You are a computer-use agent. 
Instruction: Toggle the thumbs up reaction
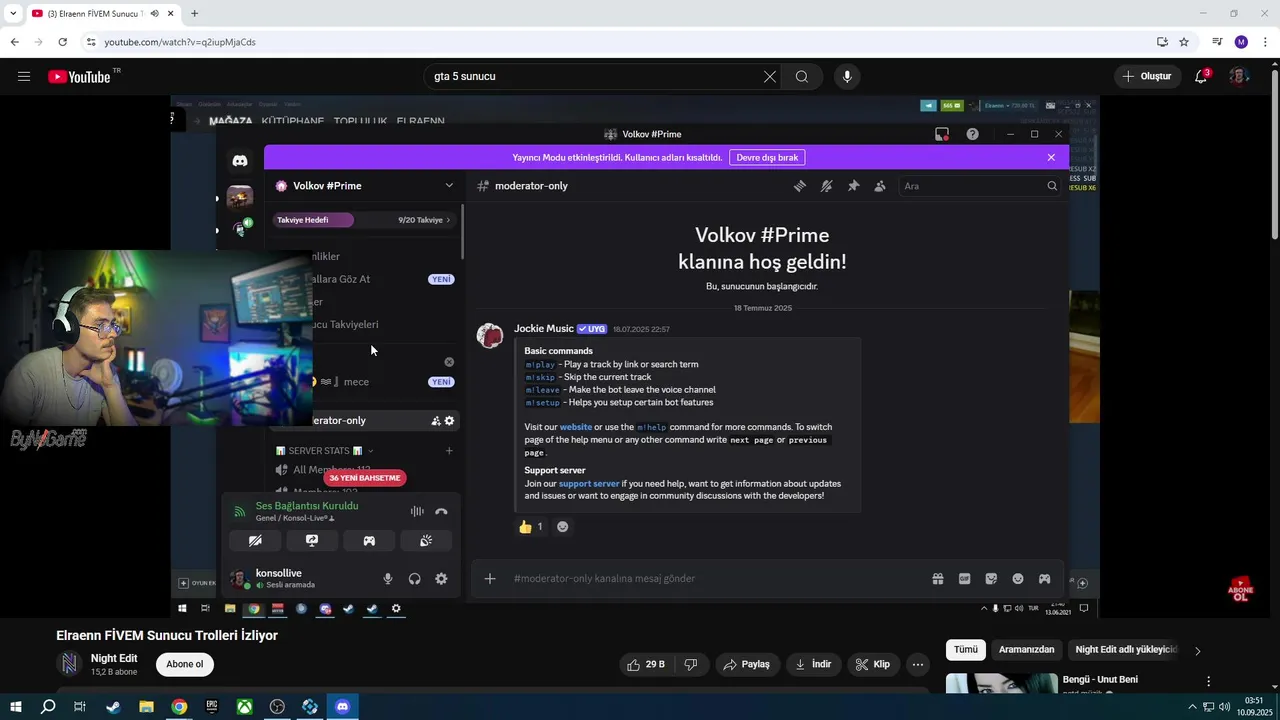pos(531,527)
